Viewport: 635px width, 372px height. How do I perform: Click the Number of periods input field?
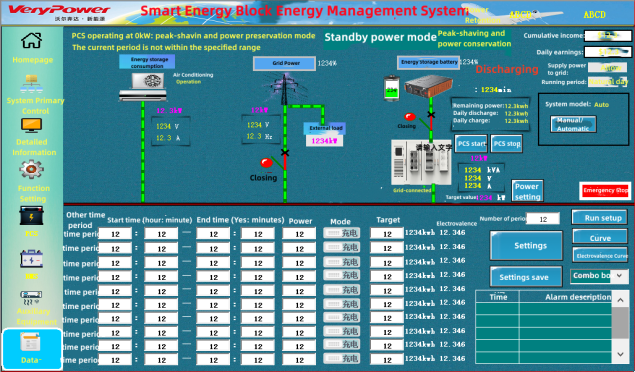coord(543,219)
